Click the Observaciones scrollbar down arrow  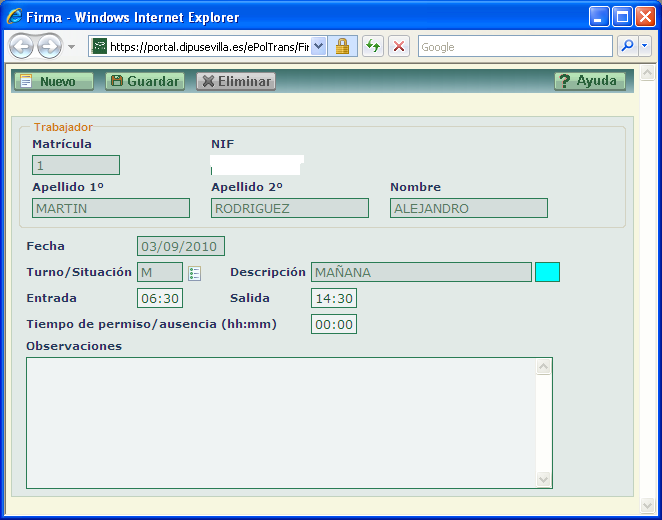tap(544, 479)
